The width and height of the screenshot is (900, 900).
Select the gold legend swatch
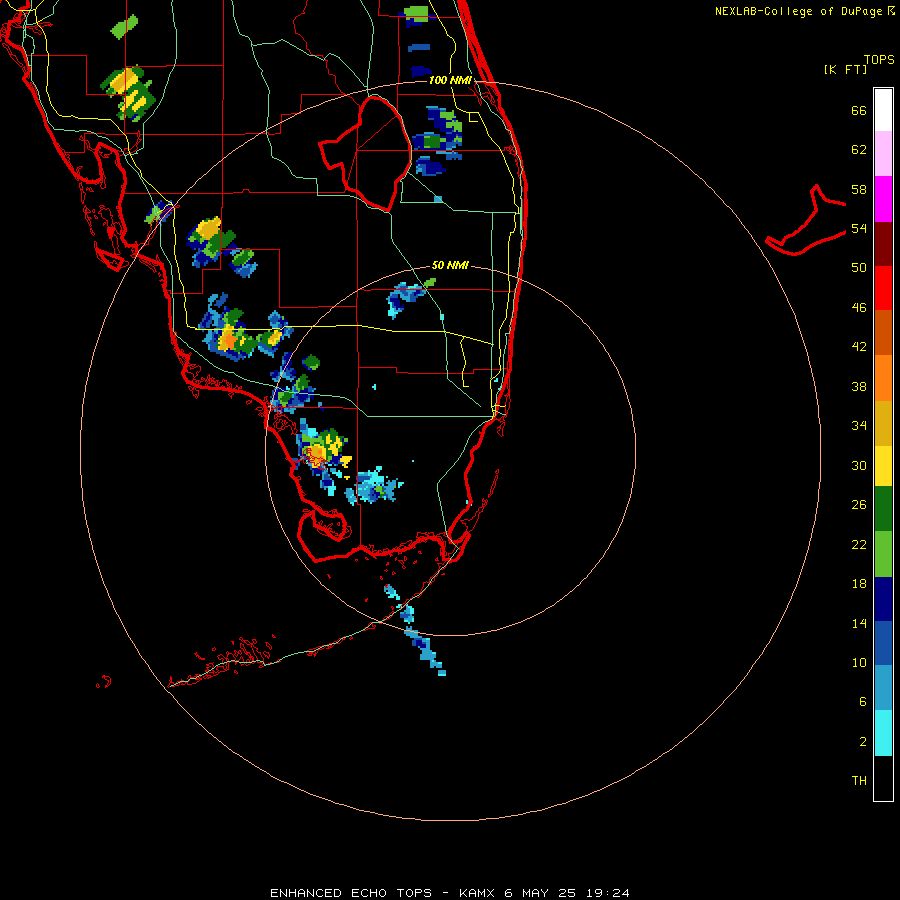coord(883,423)
